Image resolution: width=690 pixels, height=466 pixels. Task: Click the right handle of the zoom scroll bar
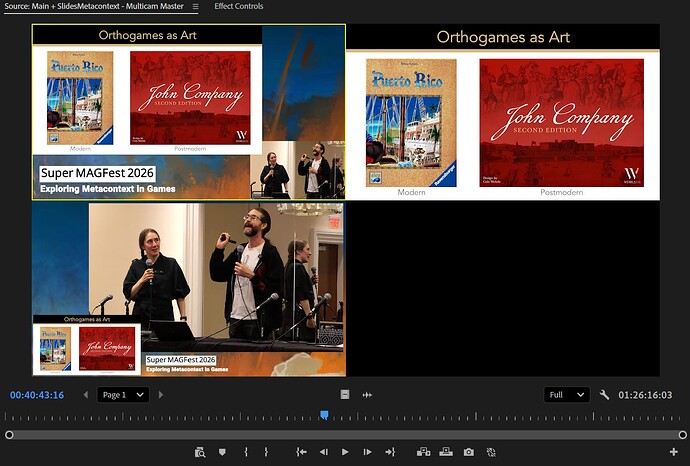click(x=683, y=435)
